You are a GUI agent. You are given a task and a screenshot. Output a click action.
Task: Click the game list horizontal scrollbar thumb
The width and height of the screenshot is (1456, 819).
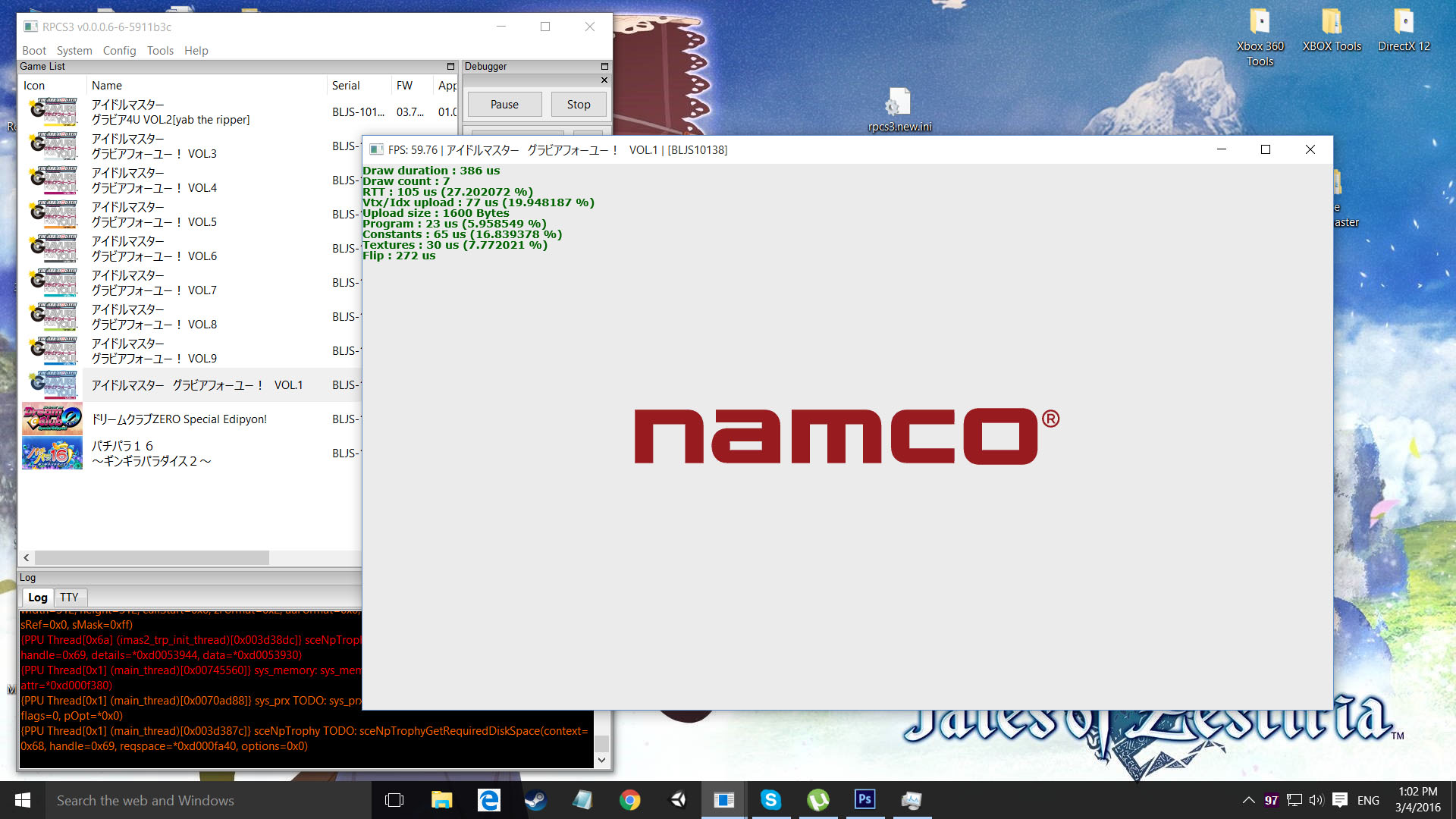(x=152, y=557)
